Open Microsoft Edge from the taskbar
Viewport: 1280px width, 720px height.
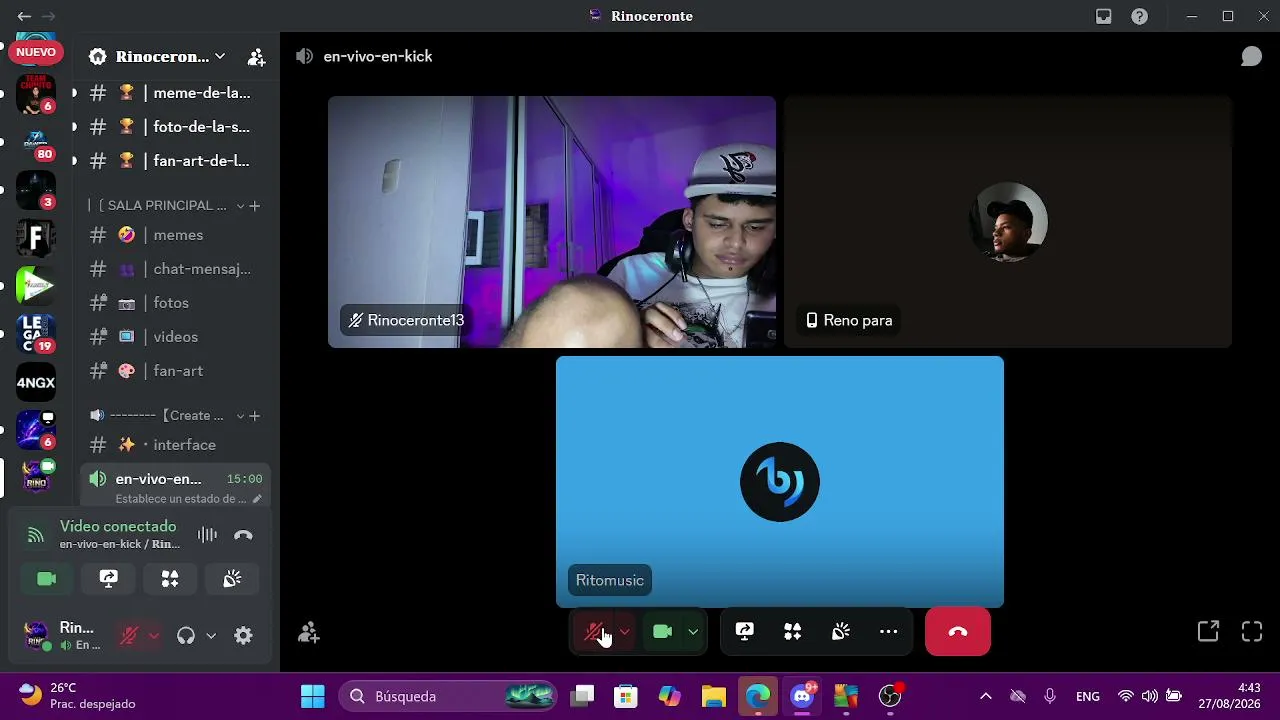(x=758, y=696)
